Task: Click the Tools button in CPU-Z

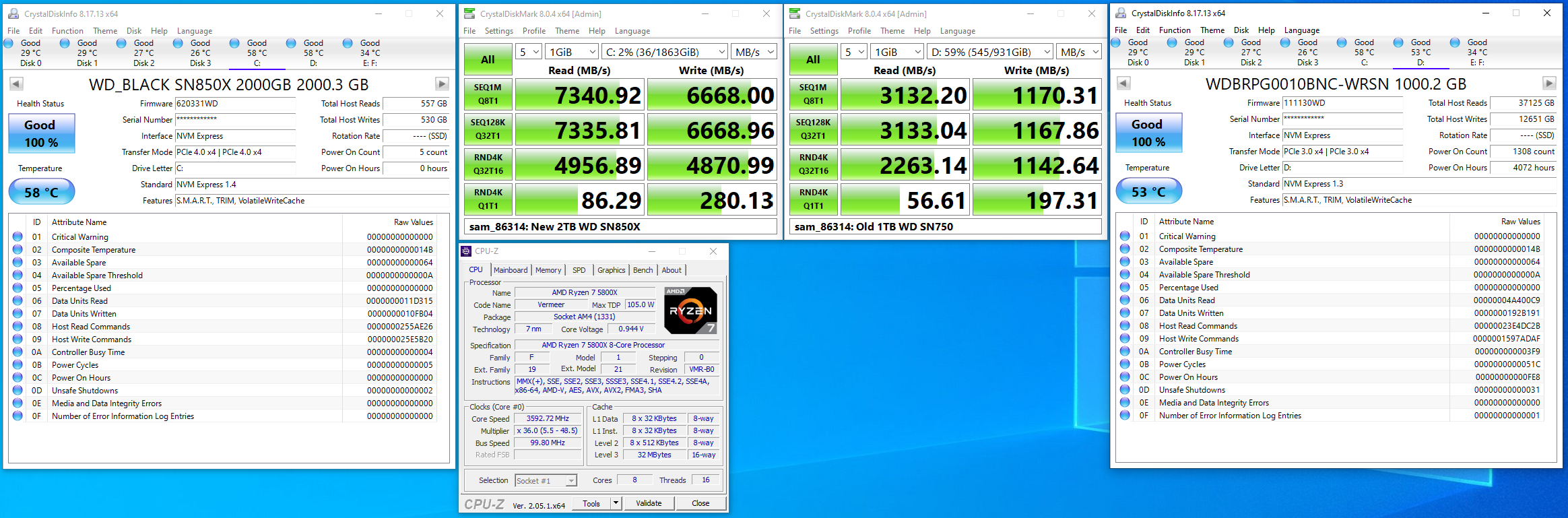Action: tap(591, 503)
